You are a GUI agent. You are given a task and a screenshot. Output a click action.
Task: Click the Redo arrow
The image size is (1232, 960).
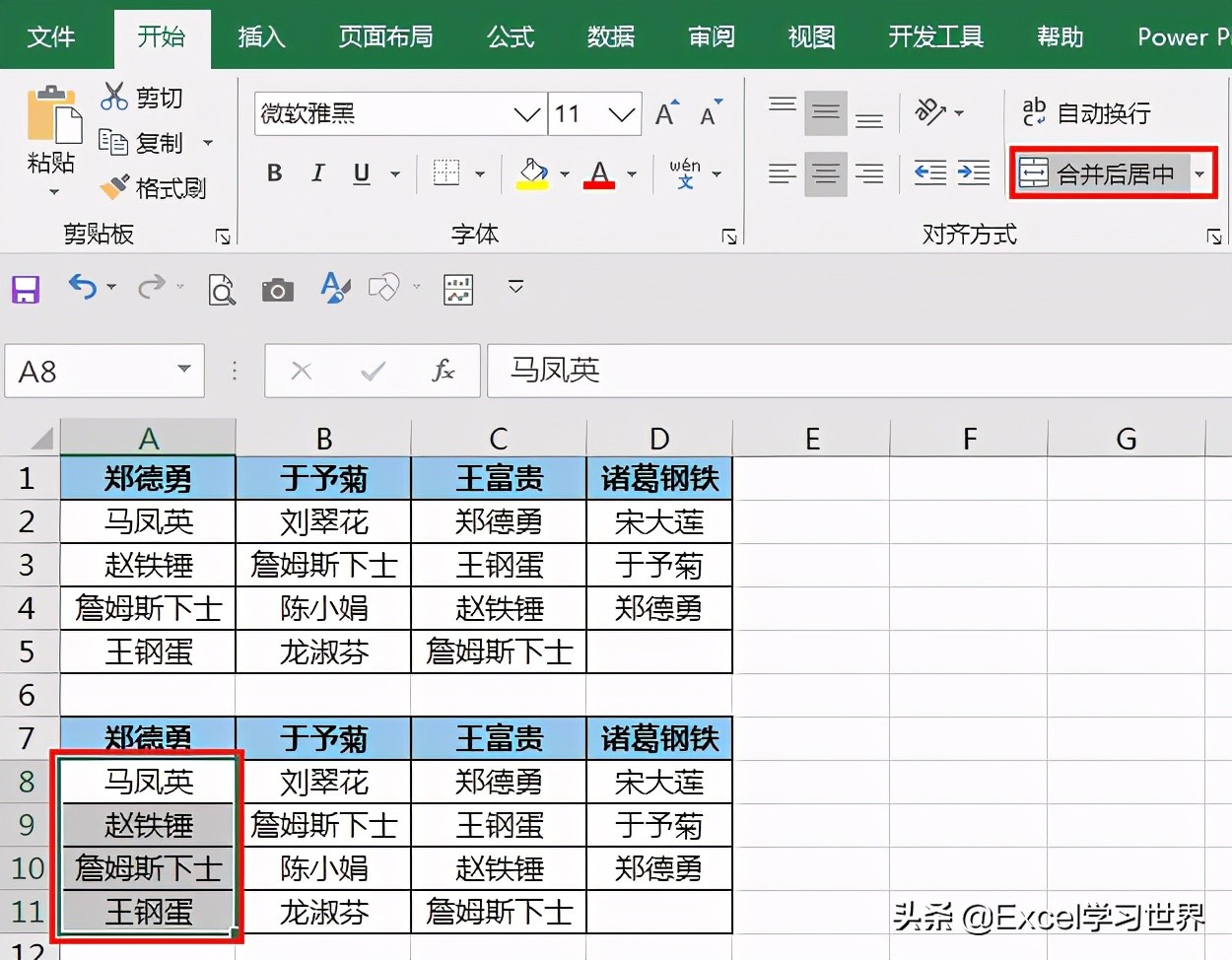152,287
